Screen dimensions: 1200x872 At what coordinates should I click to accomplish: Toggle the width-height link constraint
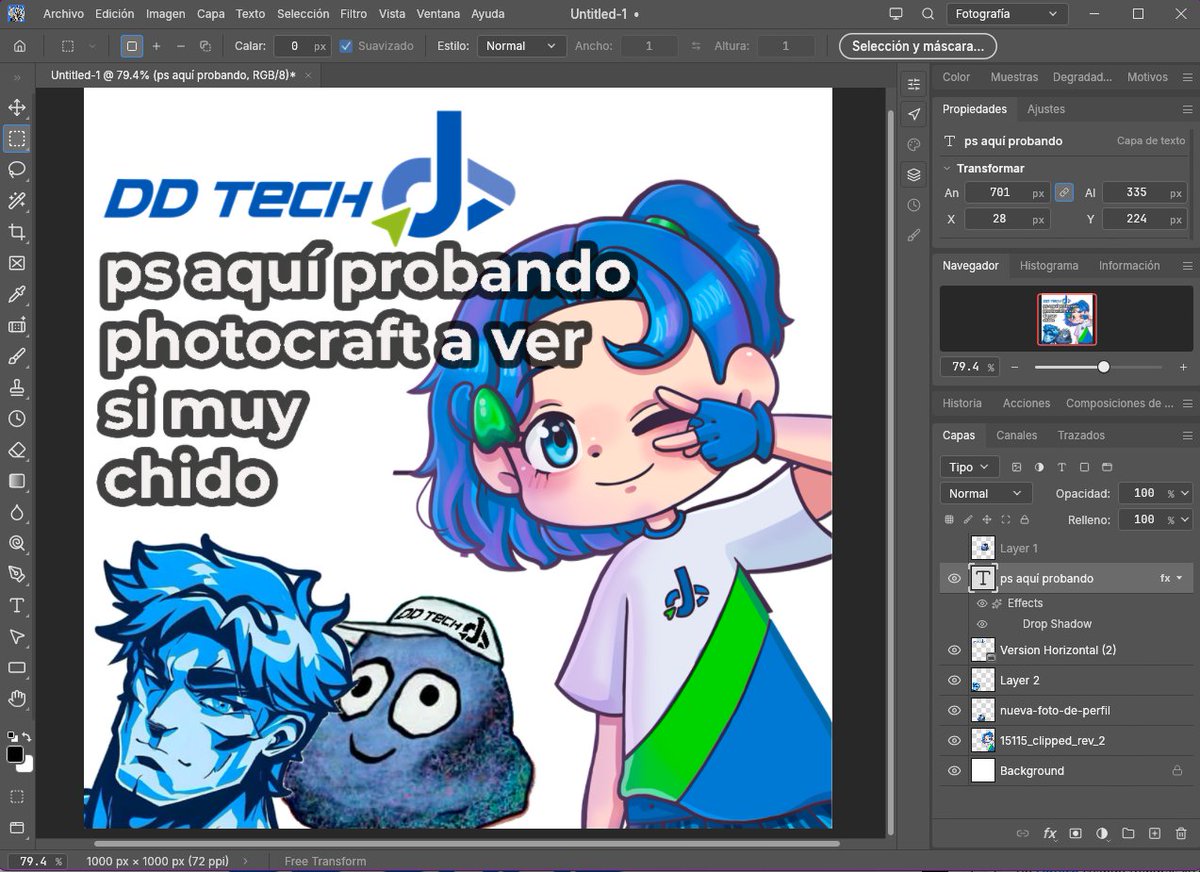[1064, 192]
